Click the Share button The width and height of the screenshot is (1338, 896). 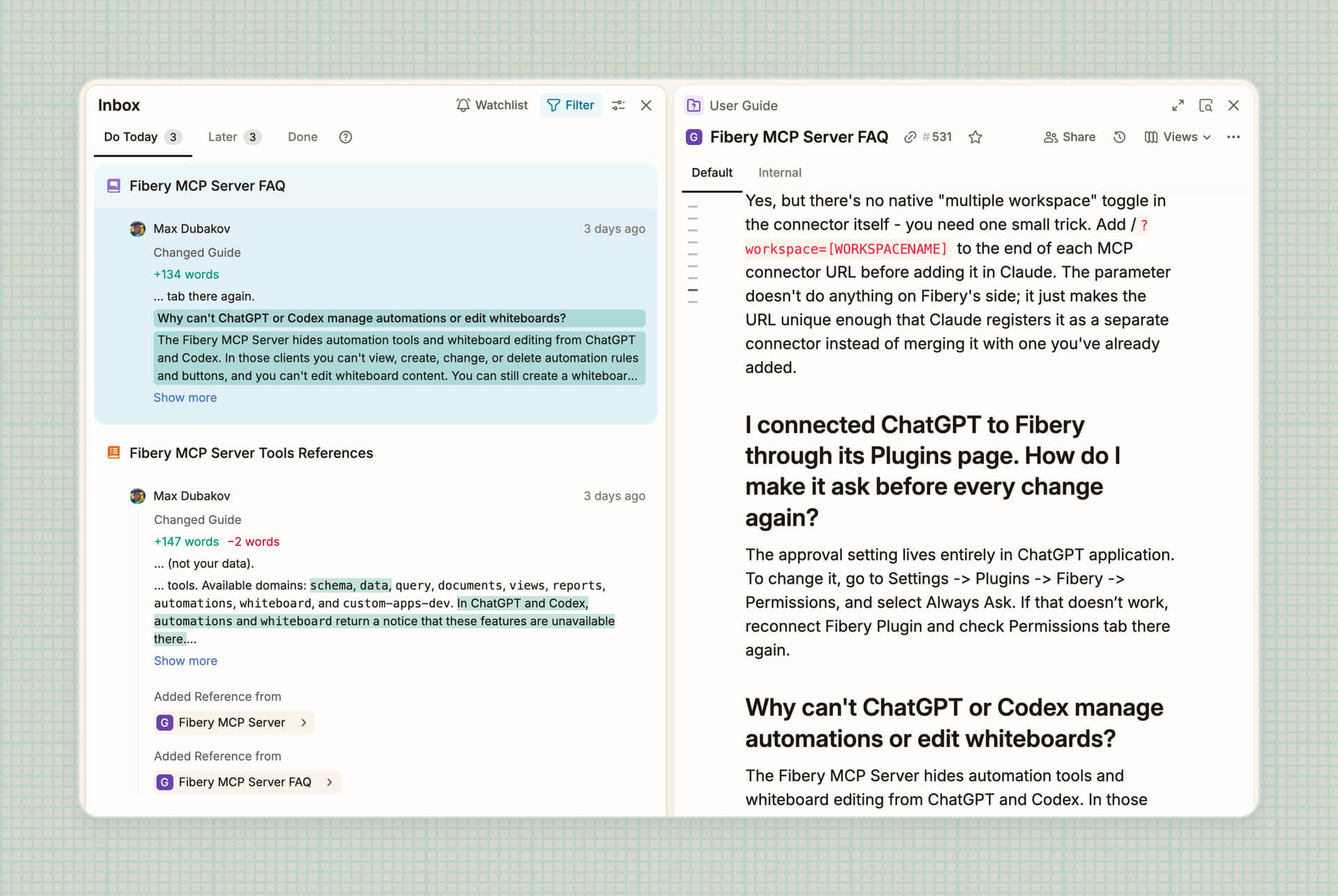(x=1070, y=137)
